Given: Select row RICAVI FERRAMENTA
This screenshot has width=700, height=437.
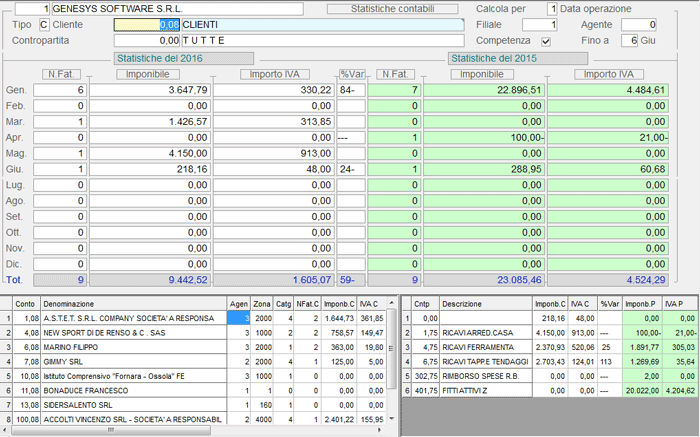Looking at the screenshot, I should (550, 347).
